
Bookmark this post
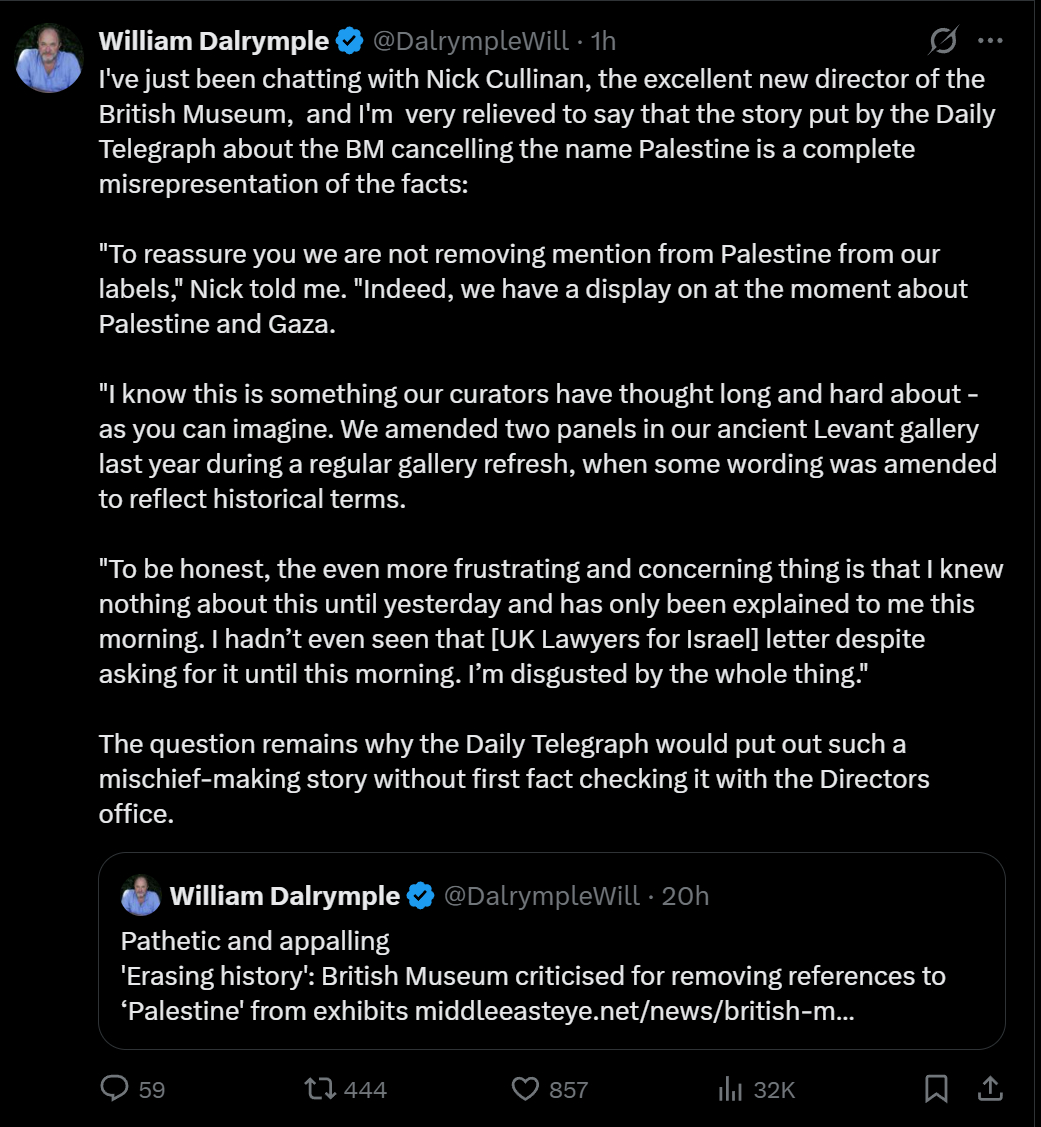[x=936, y=1088]
